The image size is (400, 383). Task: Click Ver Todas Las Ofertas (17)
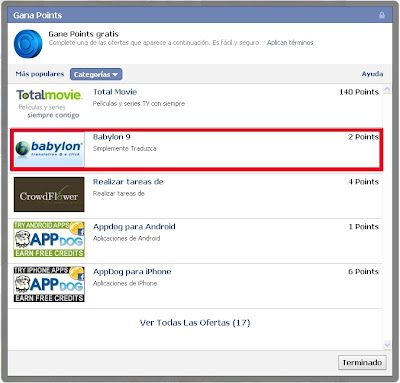pyautogui.click(x=195, y=323)
